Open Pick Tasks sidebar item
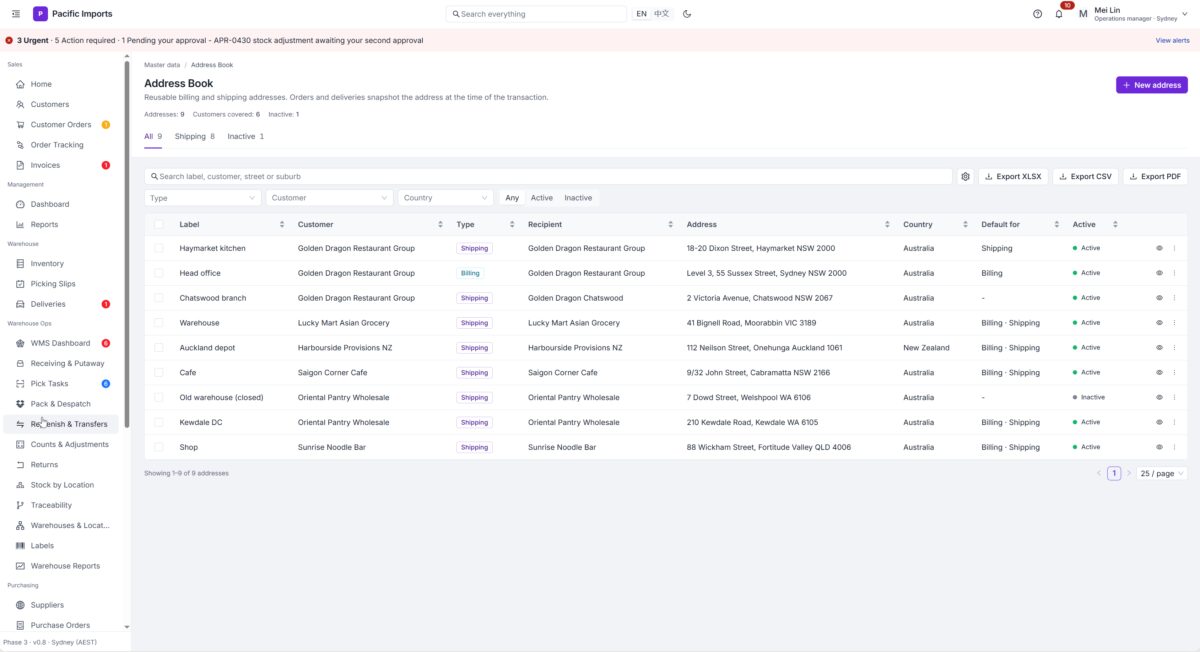This screenshot has width=1200, height=652. [62, 384]
